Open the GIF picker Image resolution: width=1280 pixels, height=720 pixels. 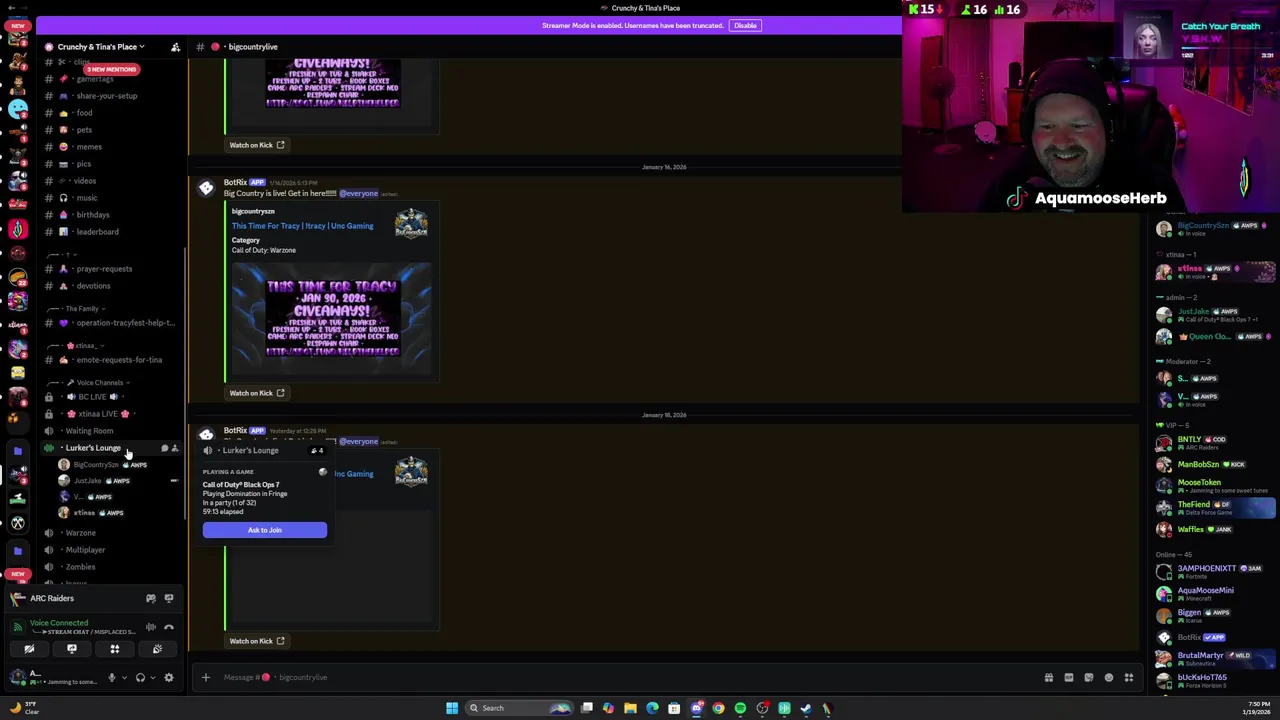[x=1069, y=678]
